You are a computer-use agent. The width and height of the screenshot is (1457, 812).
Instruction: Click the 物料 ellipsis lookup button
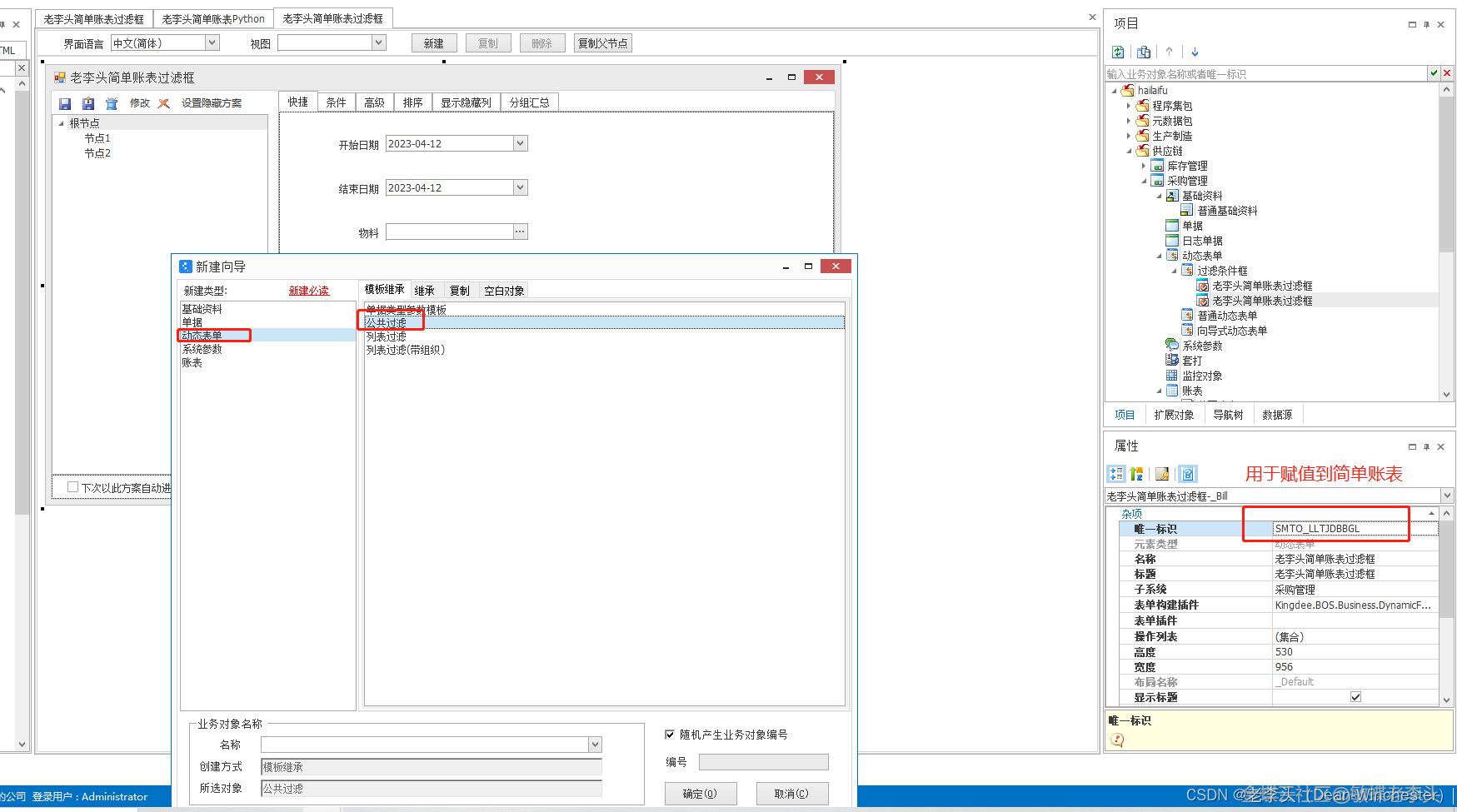pos(521,232)
